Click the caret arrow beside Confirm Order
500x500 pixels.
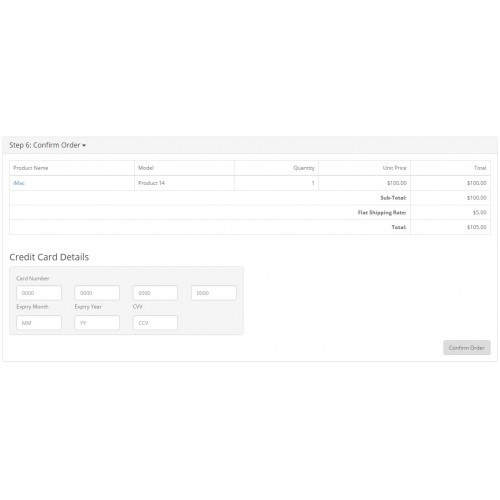84,146
